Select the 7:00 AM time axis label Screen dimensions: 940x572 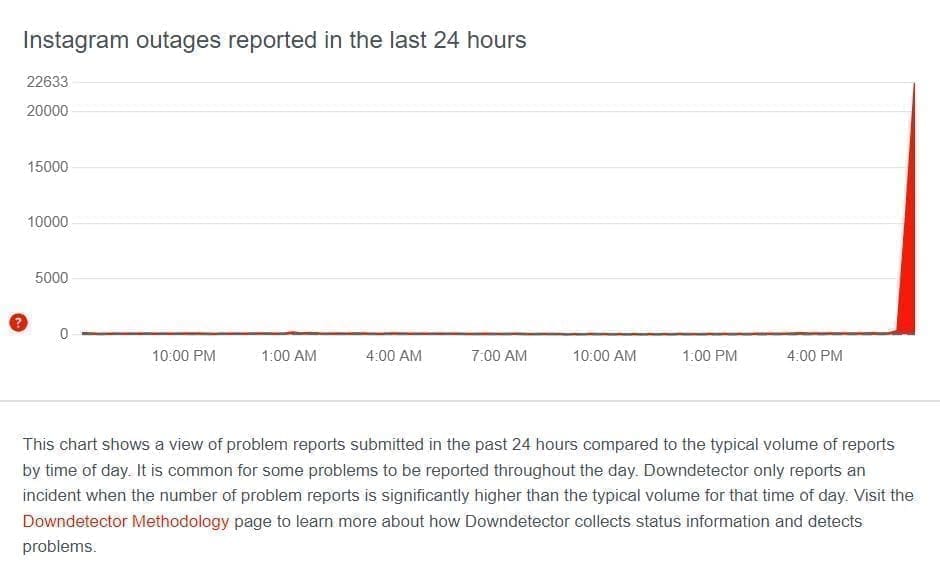pos(499,356)
